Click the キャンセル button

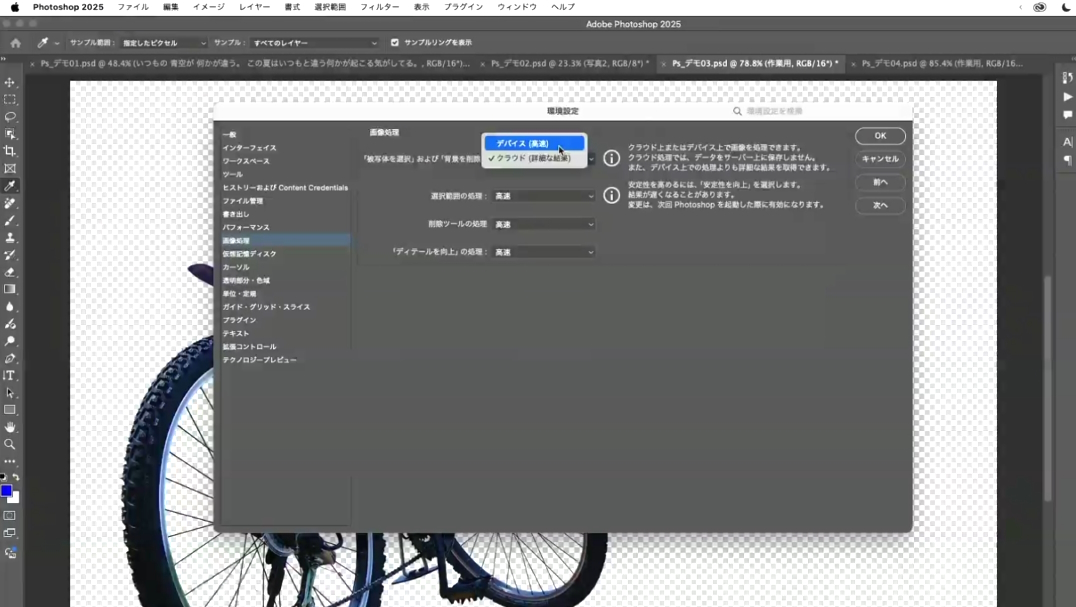tap(880, 159)
